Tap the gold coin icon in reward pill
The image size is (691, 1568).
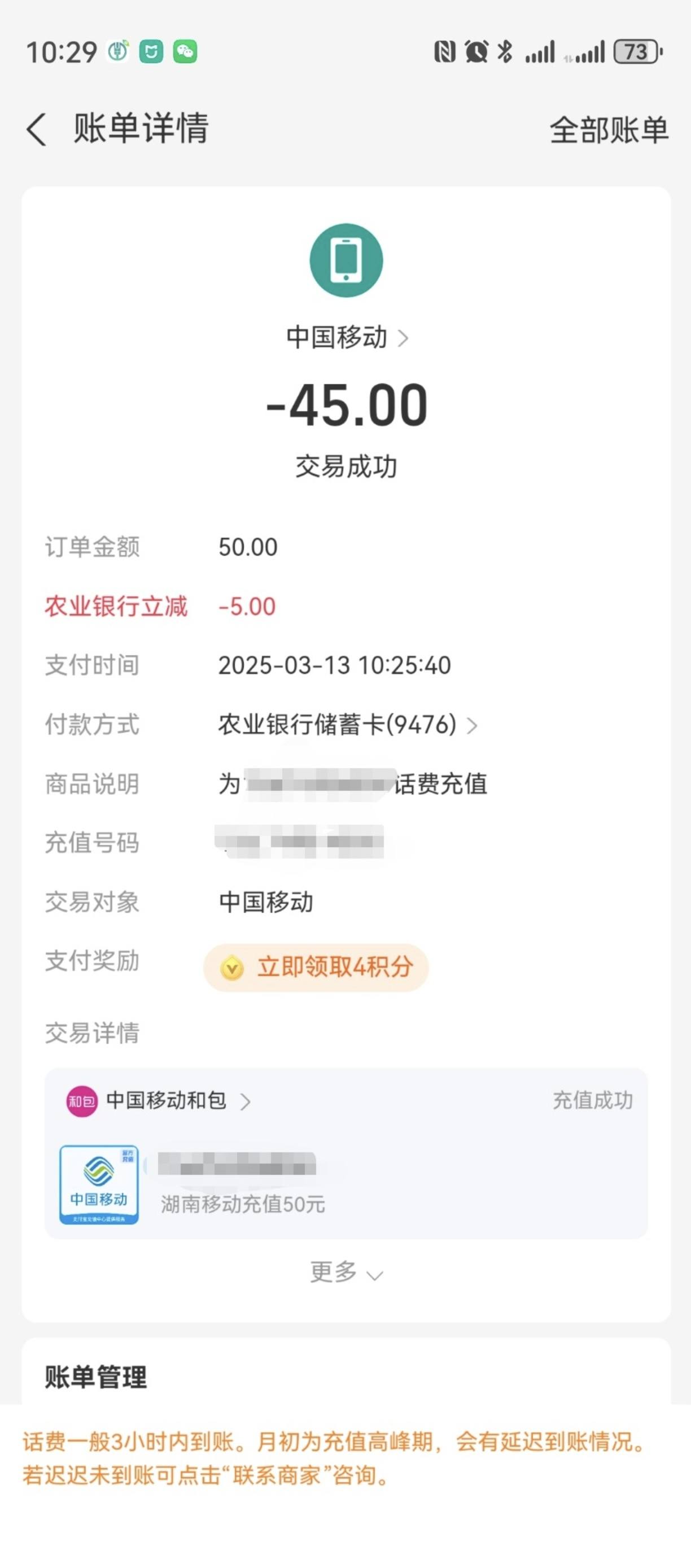pos(233,967)
